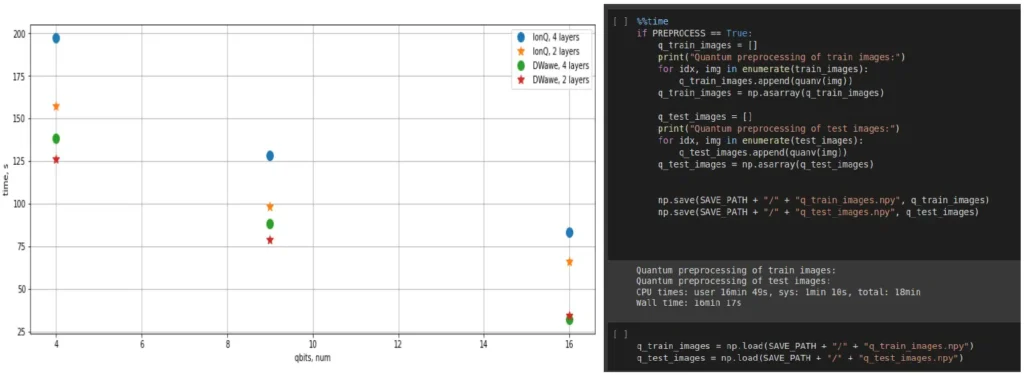Image resolution: width=1024 pixels, height=376 pixels.
Task: Click 'q_train_images.append(quanv(img))' line
Action: point(765,81)
